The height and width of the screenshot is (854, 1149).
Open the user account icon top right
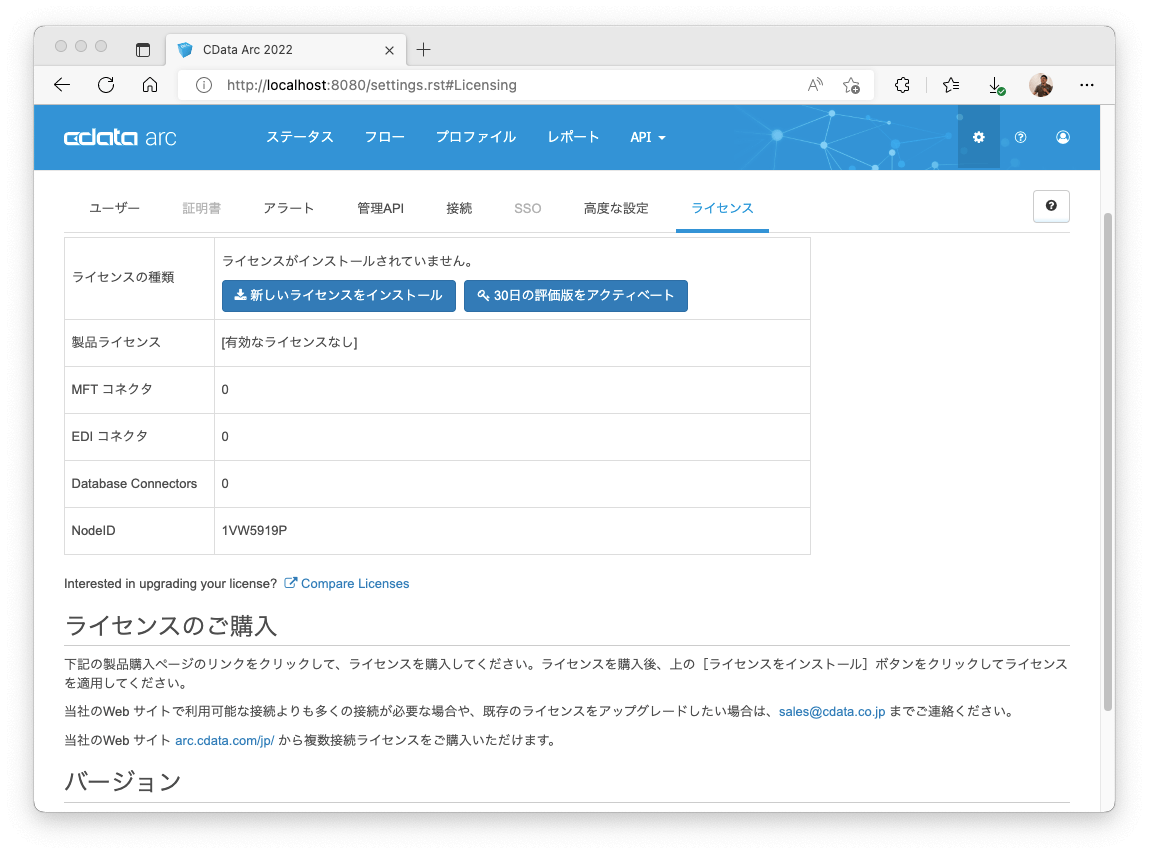[x=1063, y=137]
